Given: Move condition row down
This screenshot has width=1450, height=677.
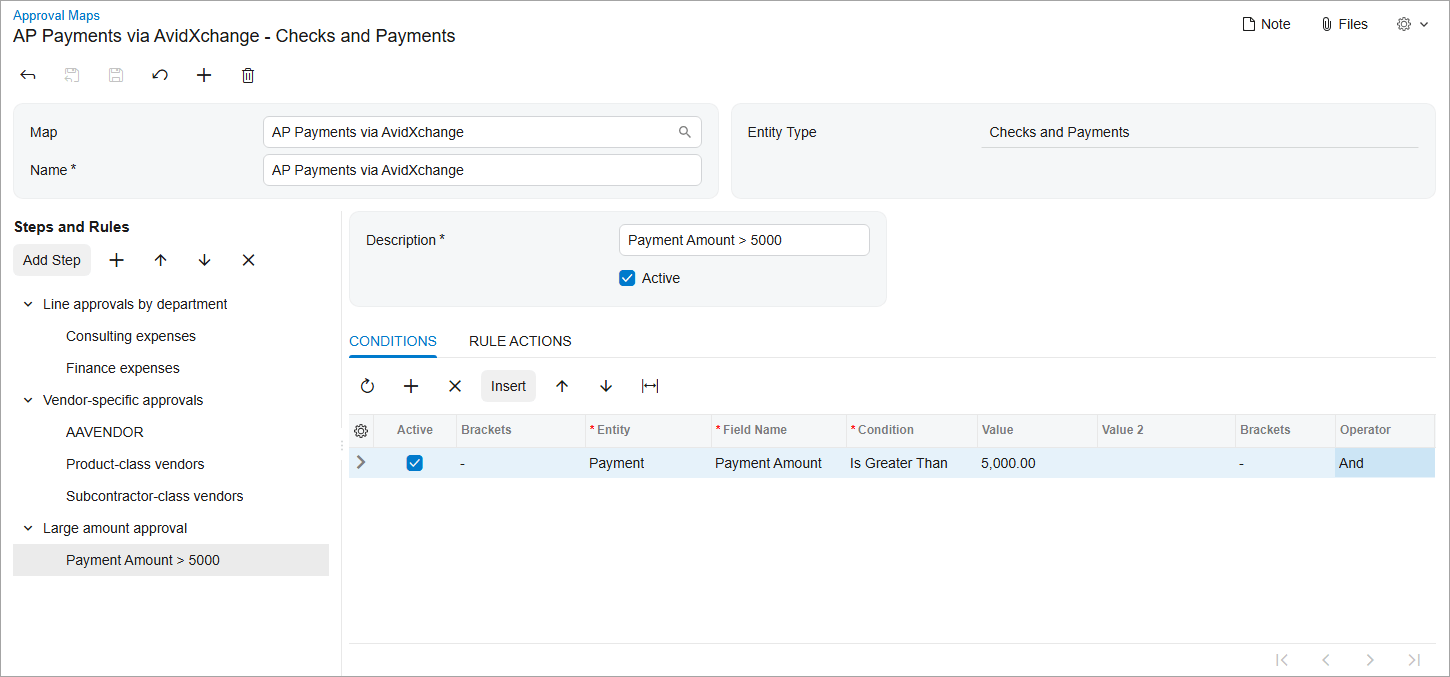Looking at the screenshot, I should pyautogui.click(x=606, y=386).
